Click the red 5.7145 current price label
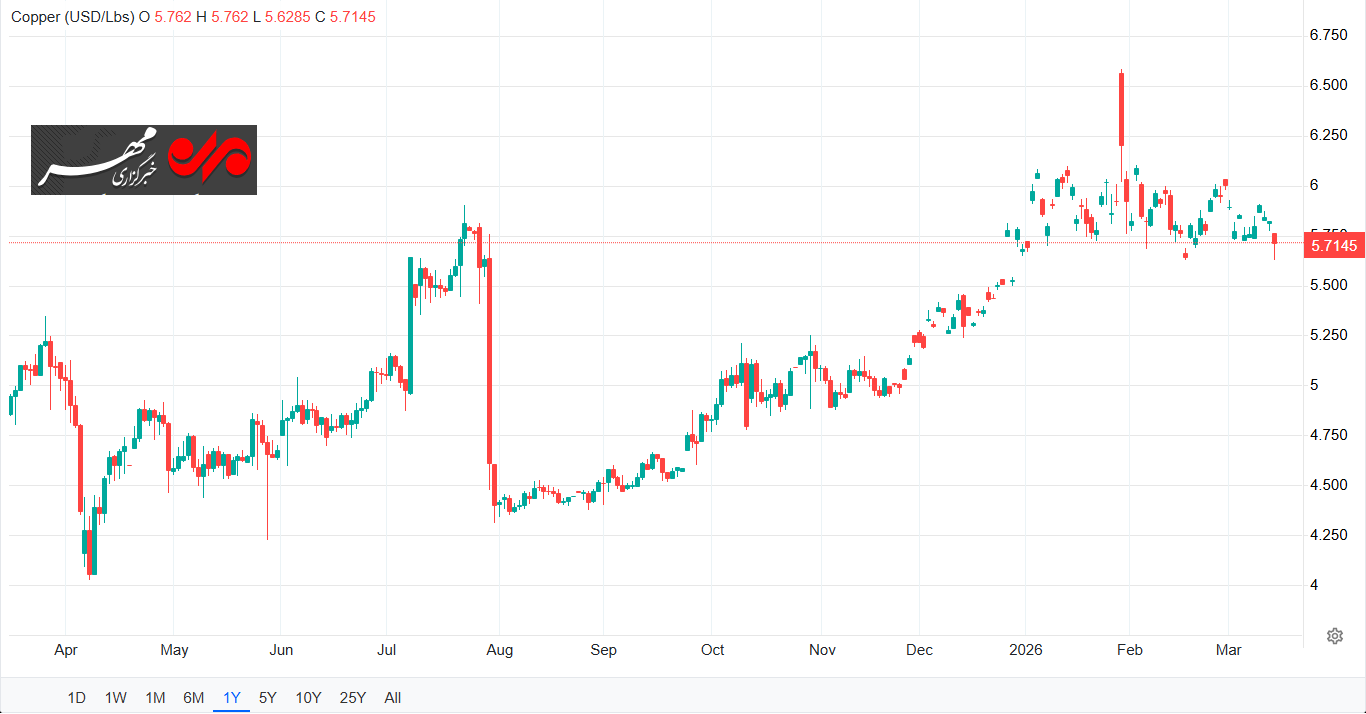Screen dimensions: 1366x714 [x=1333, y=245]
